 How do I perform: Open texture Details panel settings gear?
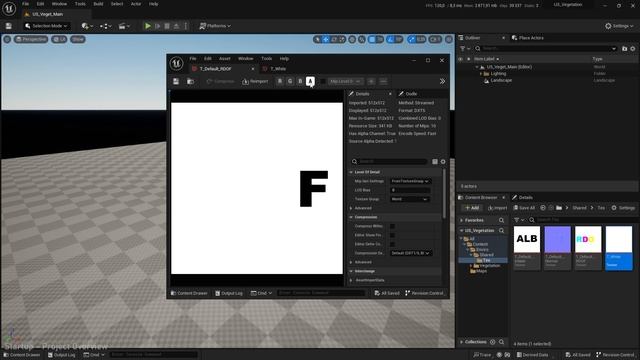coord(443,161)
